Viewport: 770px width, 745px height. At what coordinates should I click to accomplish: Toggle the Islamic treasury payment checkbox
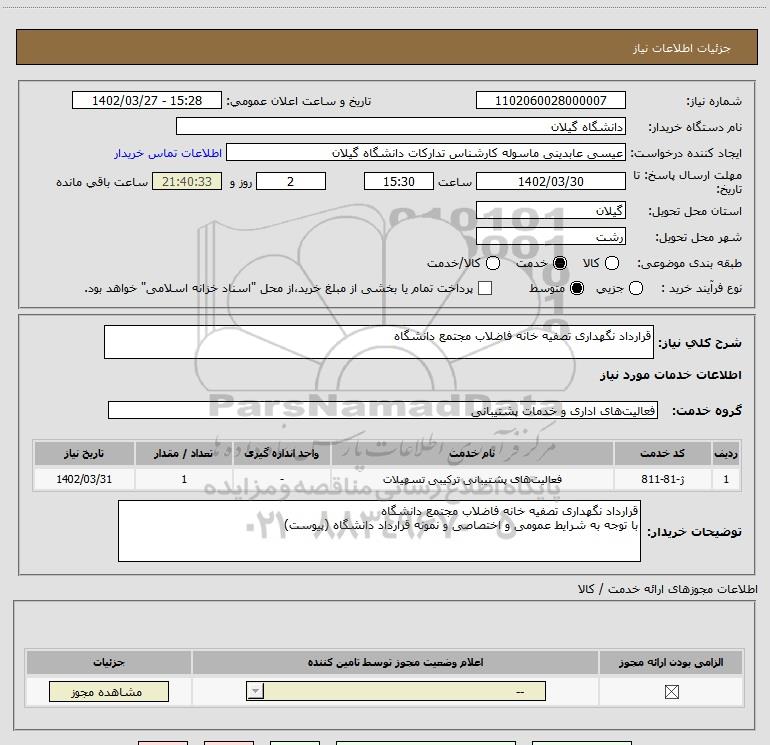[x=485, y=288]
